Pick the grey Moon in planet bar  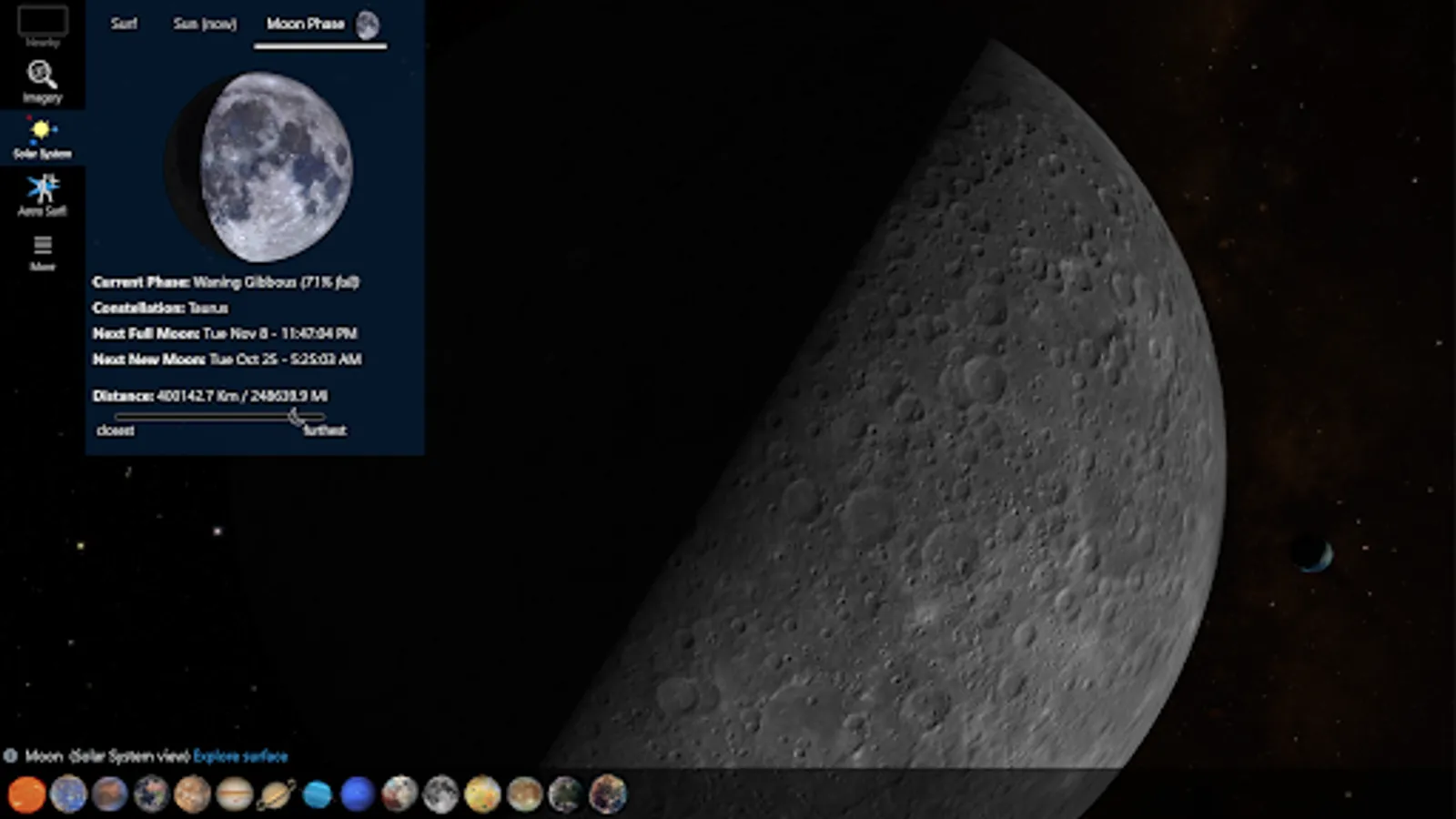[440, 794]
